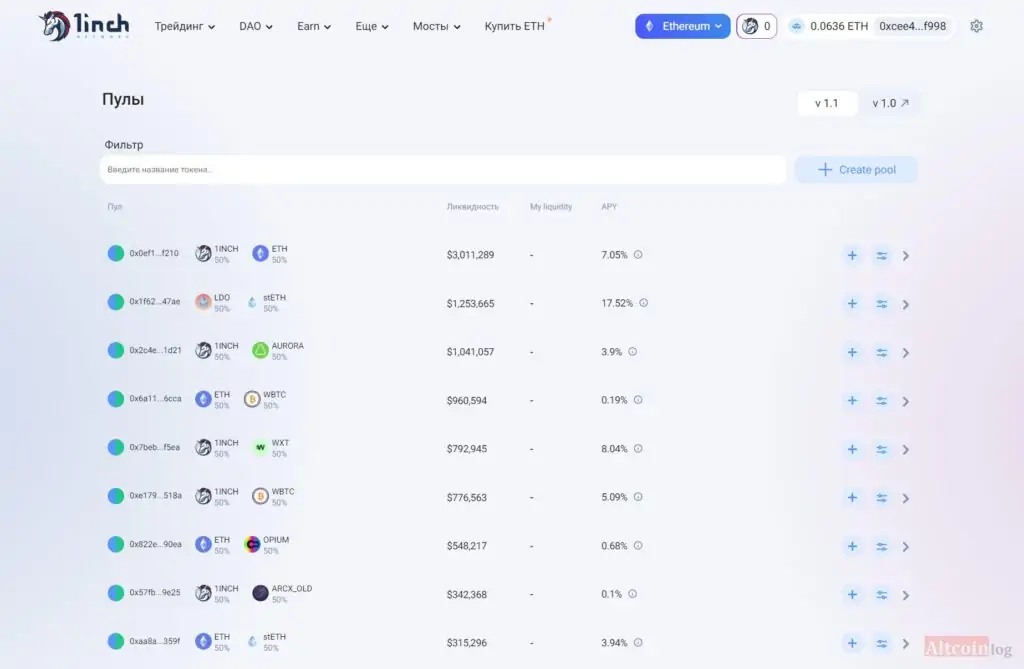Image resolution: width=1024 pixels, height=669 pixels.
Task: Sort by Ликвидность column header
Action: [473, 206]
